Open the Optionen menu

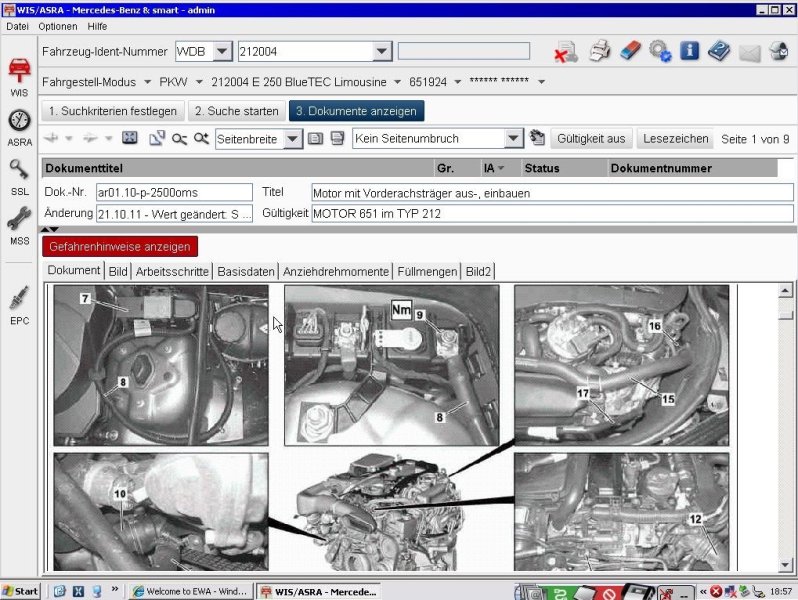[58, 26]
